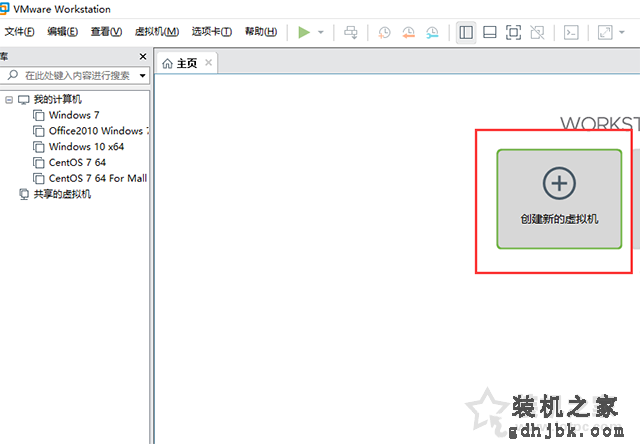The image size is (640, 444).
Task: Open the 查看(V) menu
Action: pyautogui.click(x=106, y=31)
